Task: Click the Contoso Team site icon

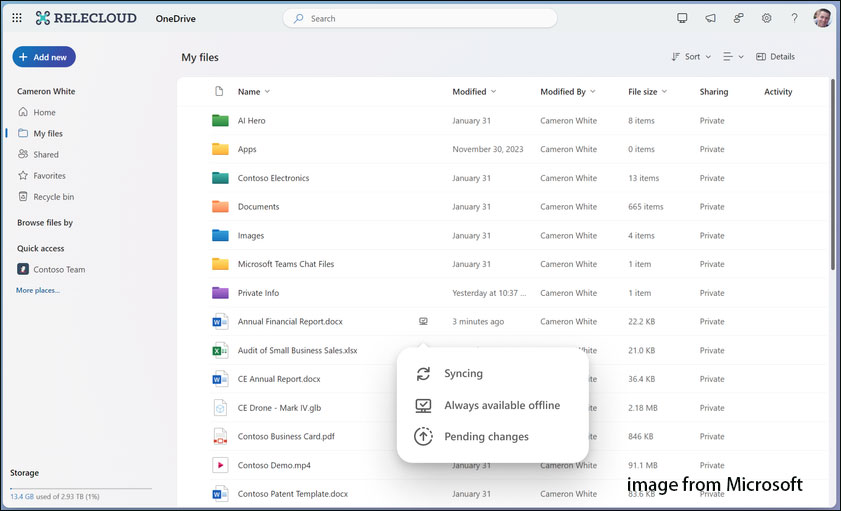Action: tap(23, 269)
